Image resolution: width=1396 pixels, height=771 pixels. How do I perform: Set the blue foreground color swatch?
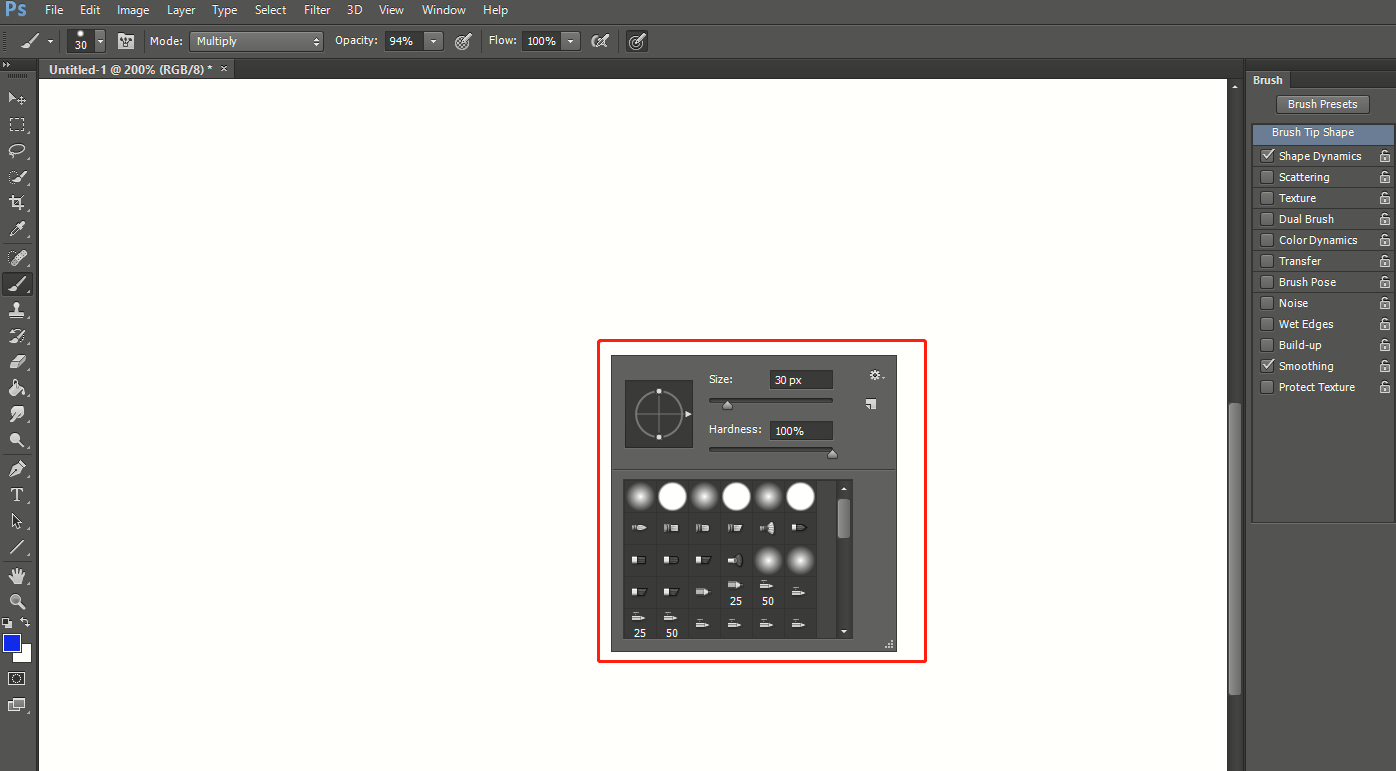[x=12, y=643]
